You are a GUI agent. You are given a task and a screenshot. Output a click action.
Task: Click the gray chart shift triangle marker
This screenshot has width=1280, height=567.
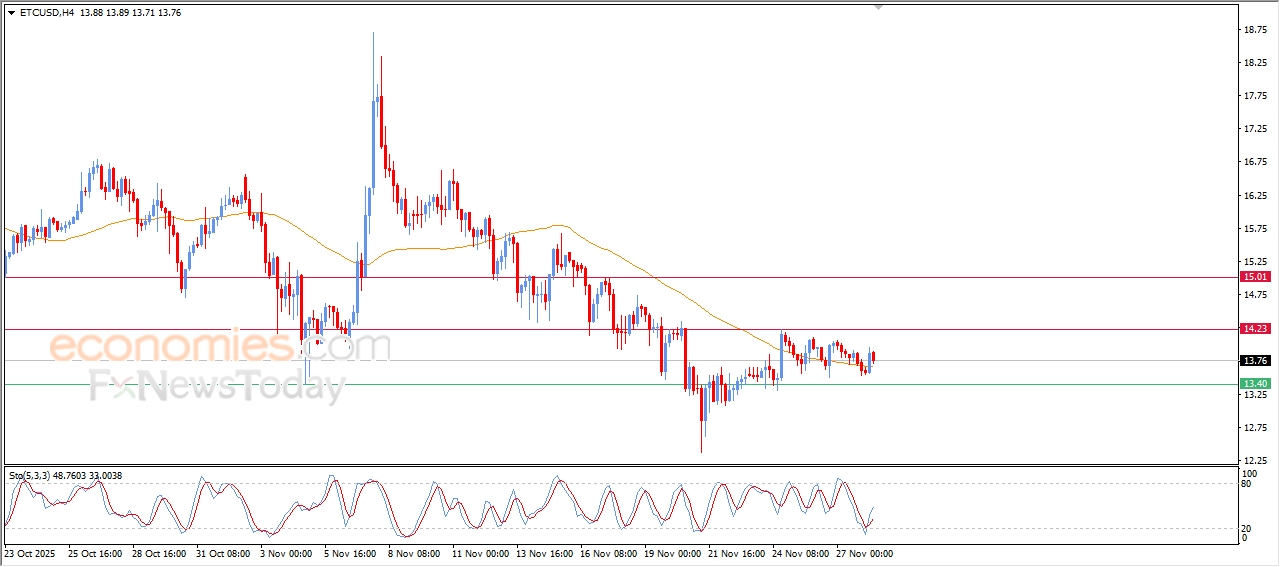878,7
